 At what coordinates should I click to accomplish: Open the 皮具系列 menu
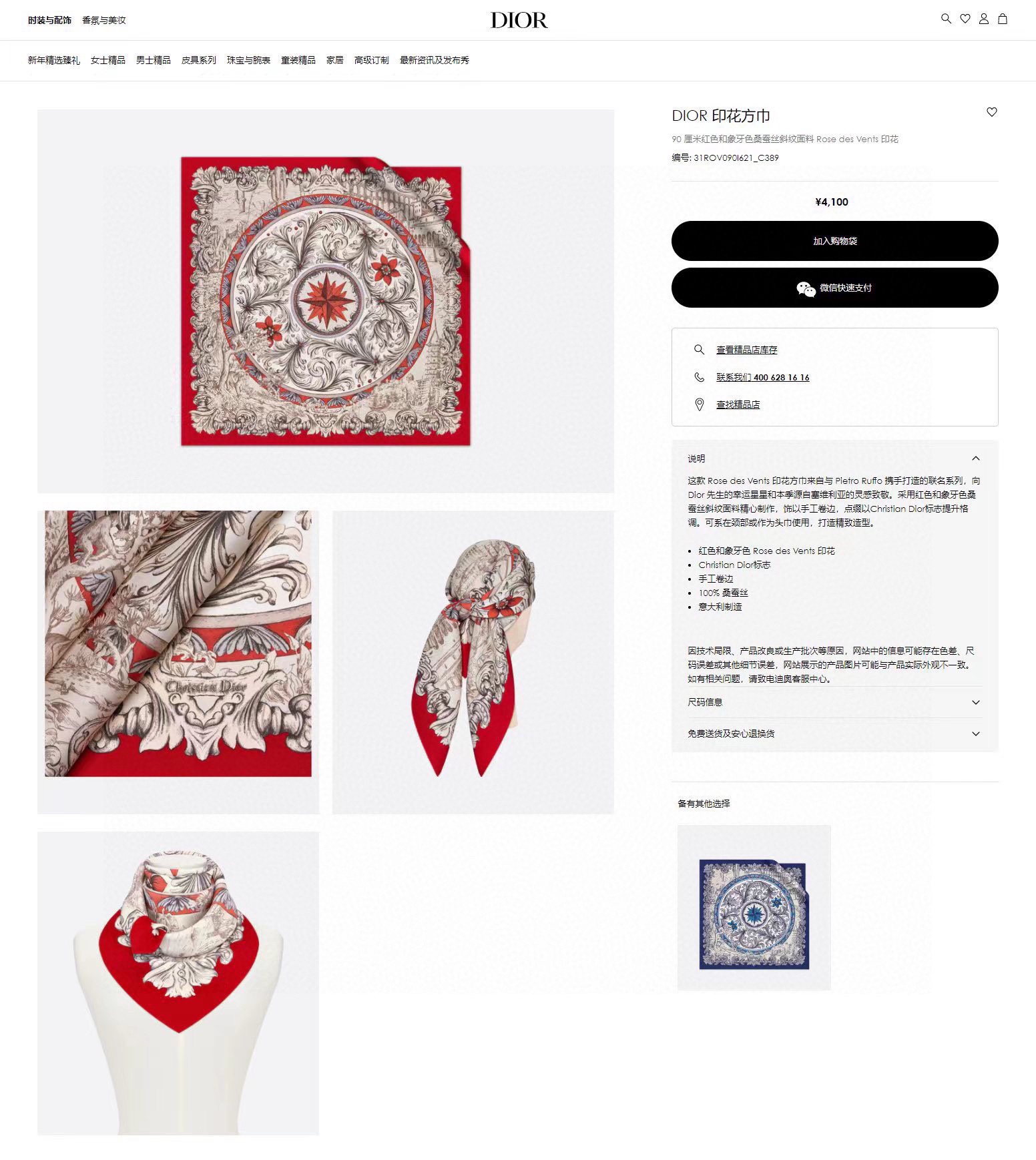[x=198, y=60]
